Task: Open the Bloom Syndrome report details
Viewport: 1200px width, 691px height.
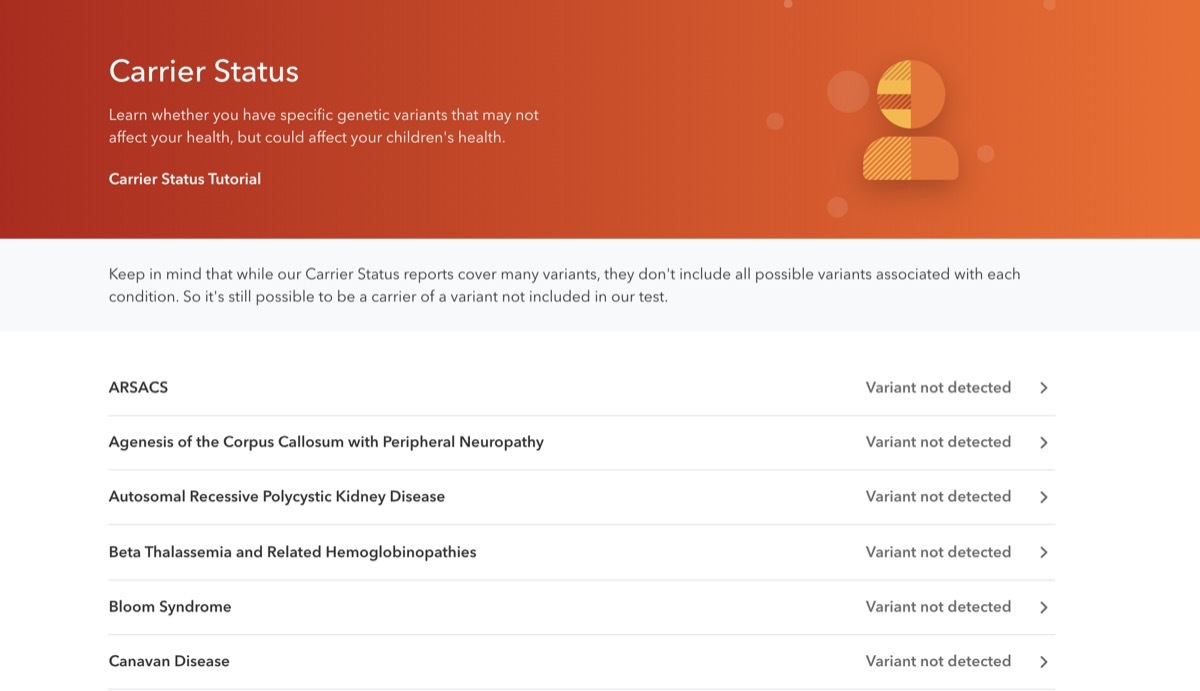Action: click(x=169, y=607)
